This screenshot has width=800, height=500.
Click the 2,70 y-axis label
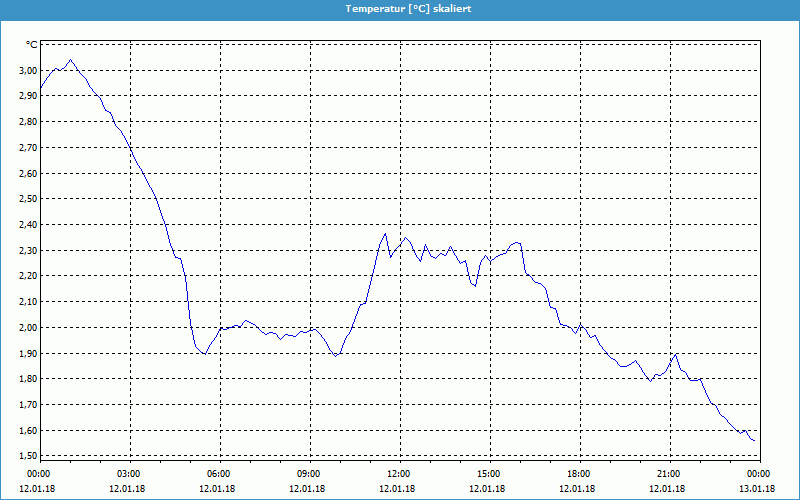26,148
